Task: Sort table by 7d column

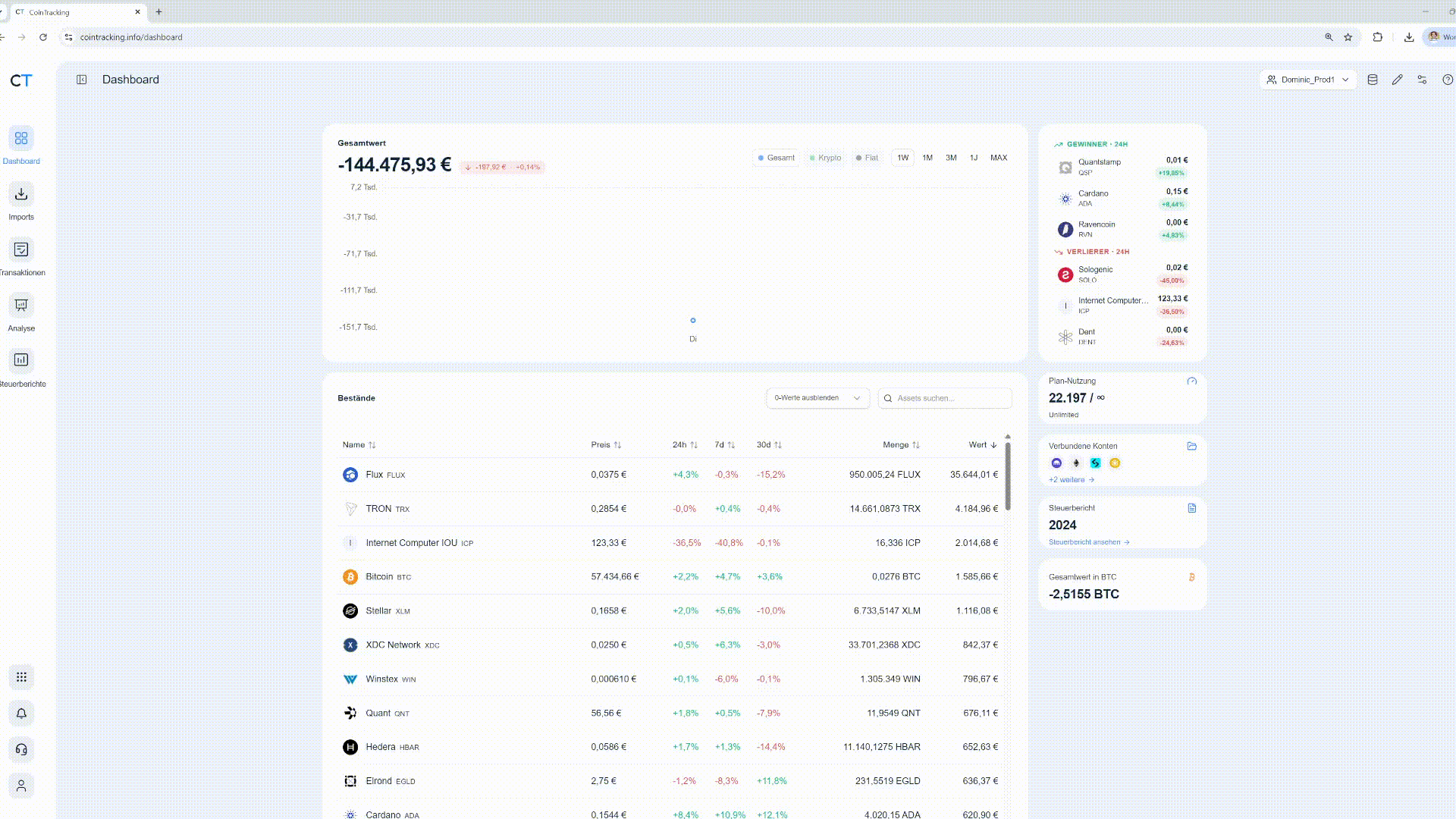Action: [x=725, y=445]
